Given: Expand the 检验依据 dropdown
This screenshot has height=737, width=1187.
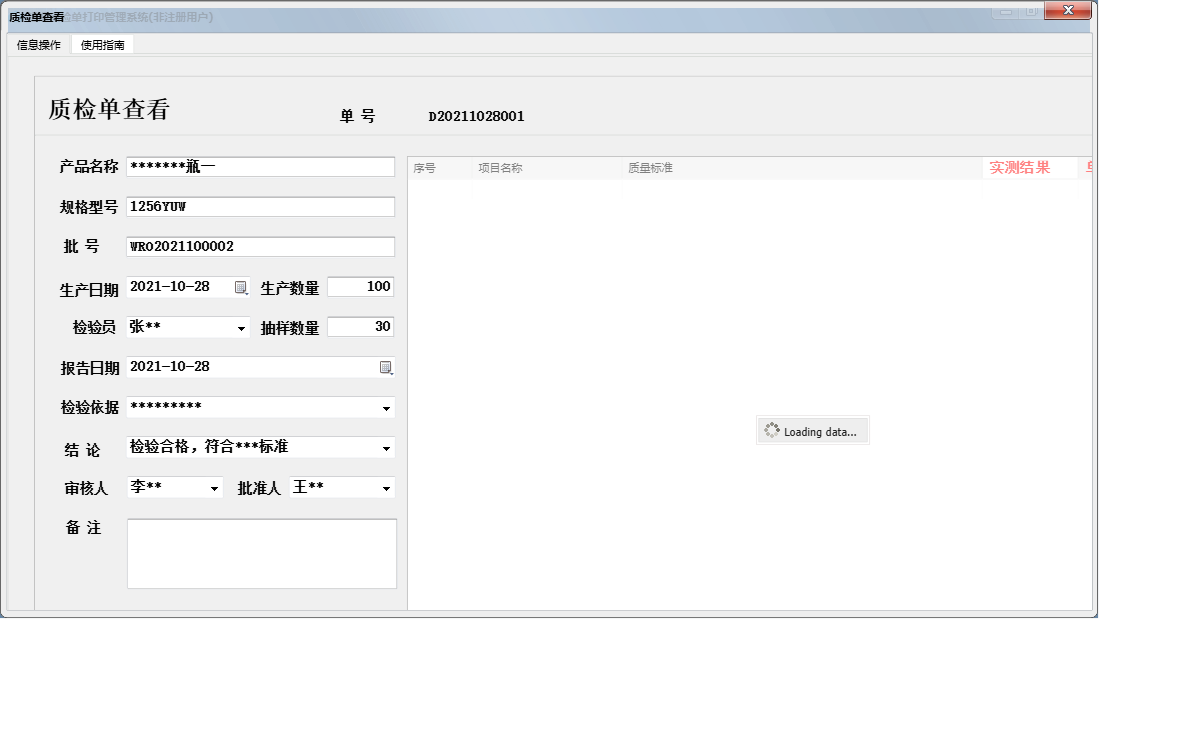Looking at the screenshot, I should [x=386, y=409].
